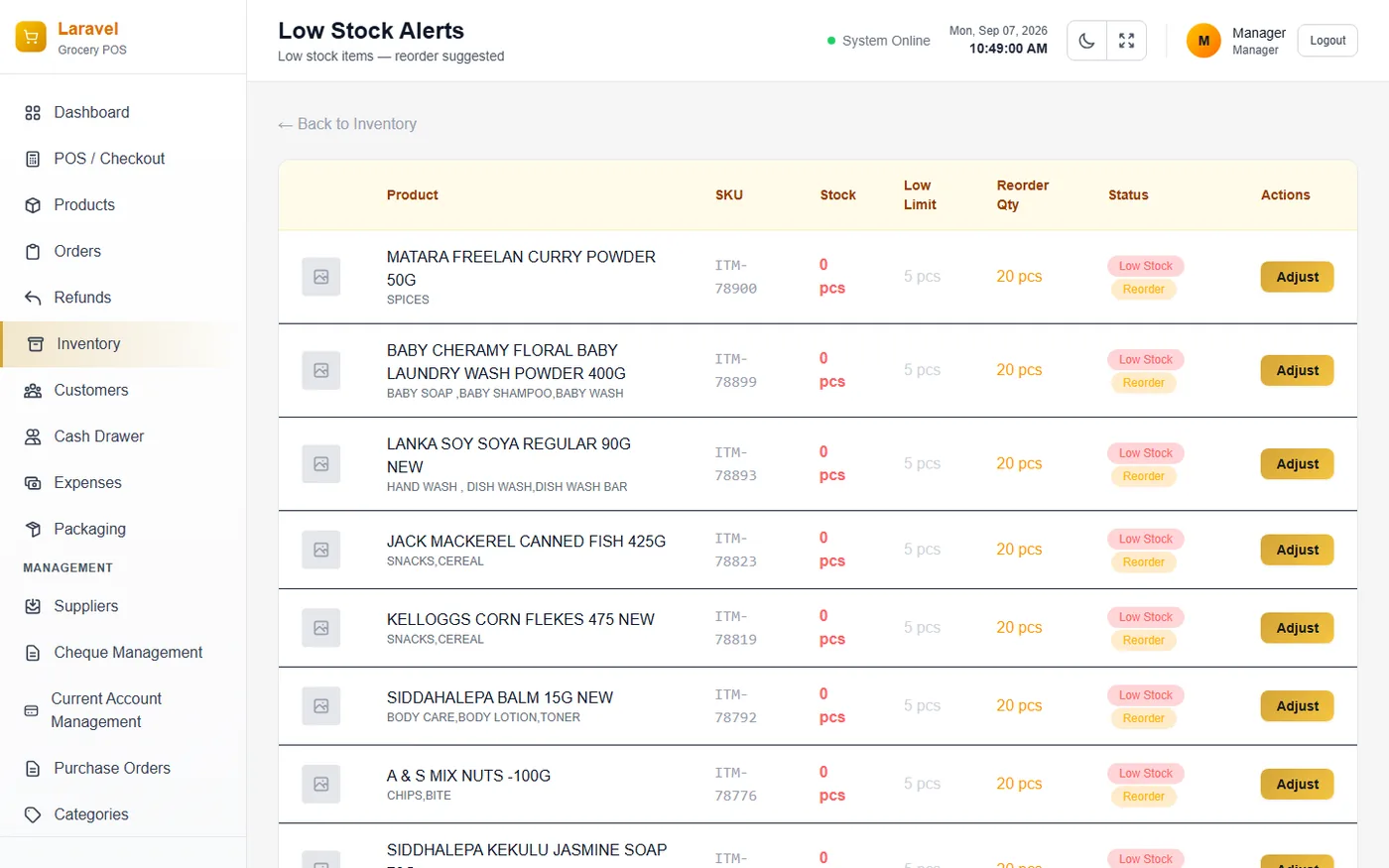Open the Dashboard menu item
The image size is (1389, 868).
click(x=123, y=113)
